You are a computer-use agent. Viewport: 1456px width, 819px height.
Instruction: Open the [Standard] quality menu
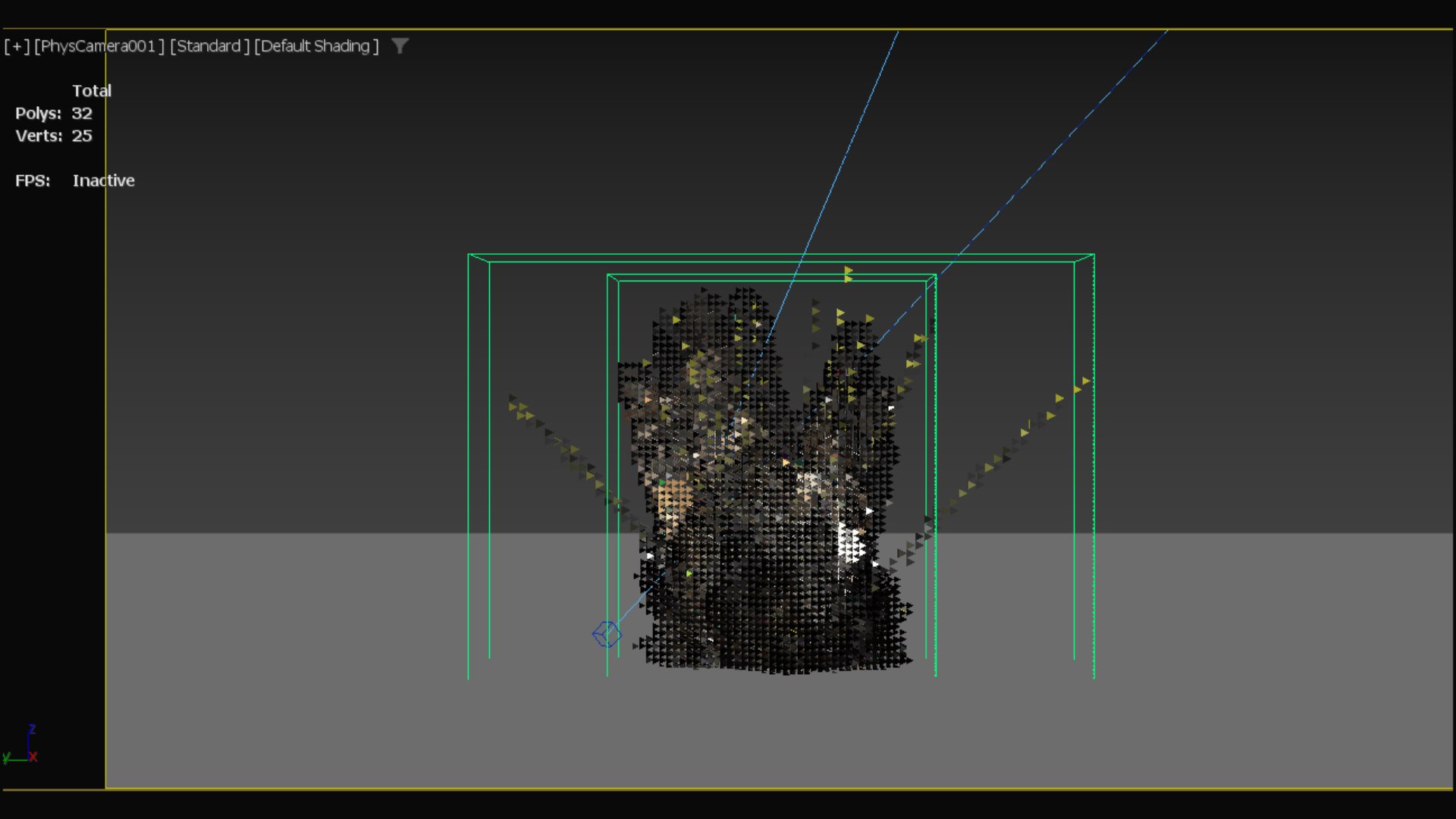(x=209, y=46)
